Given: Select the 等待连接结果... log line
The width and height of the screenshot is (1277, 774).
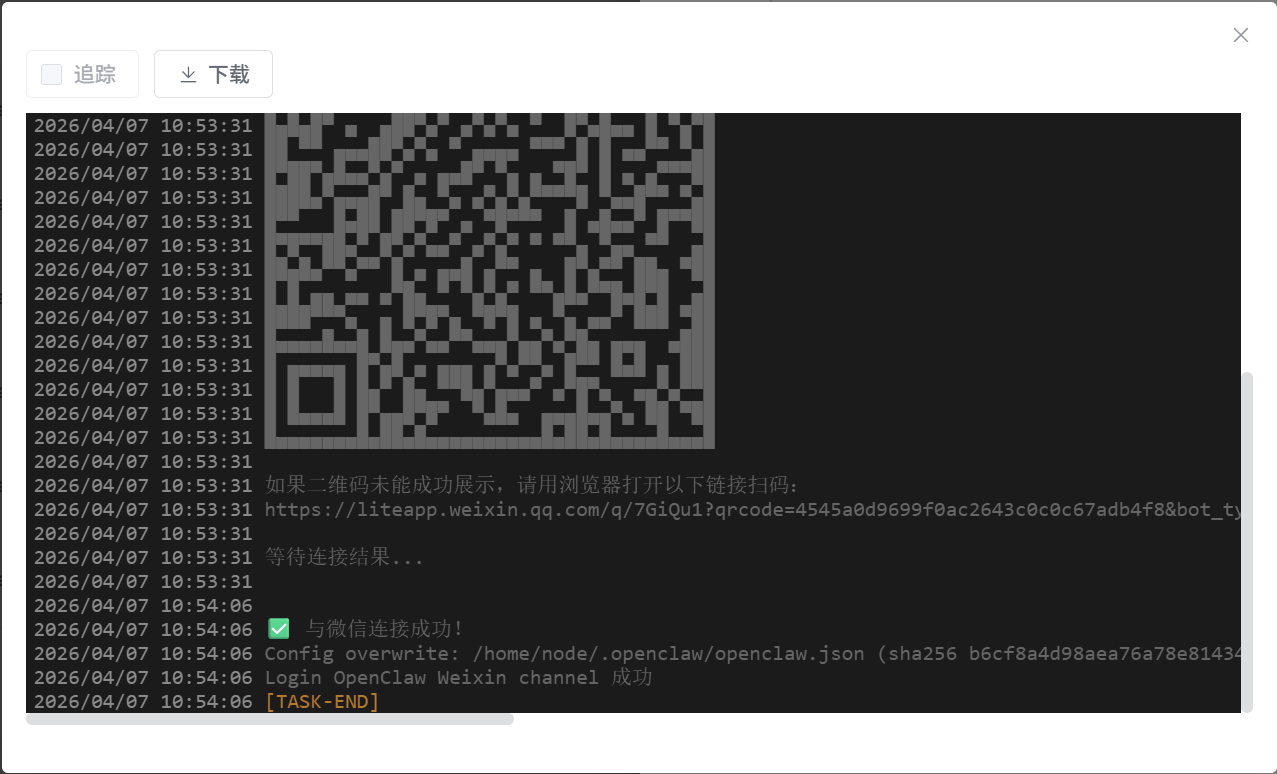Looking at the screenshot, I should 345,558.
